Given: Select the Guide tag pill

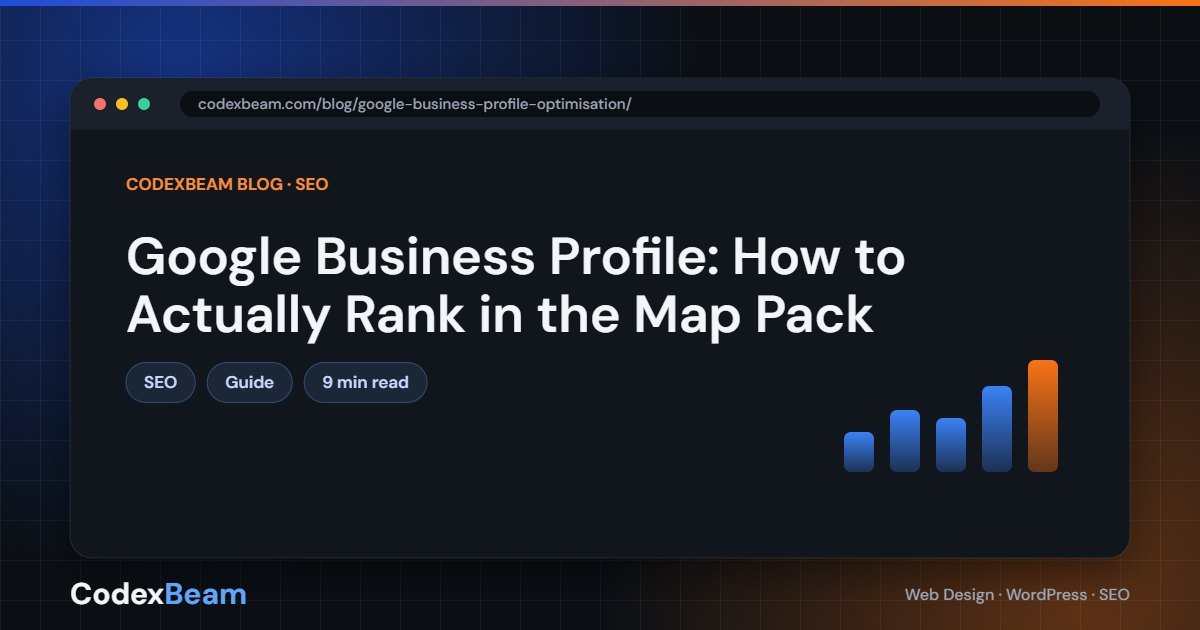Looking at the screenshot, I should point(250,383).
